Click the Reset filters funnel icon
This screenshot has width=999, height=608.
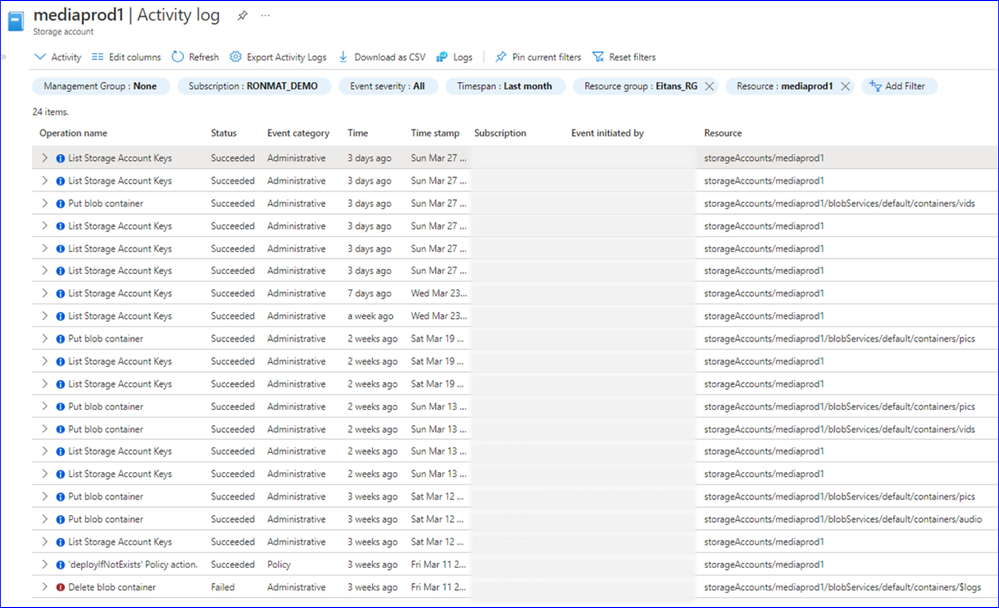598,57
